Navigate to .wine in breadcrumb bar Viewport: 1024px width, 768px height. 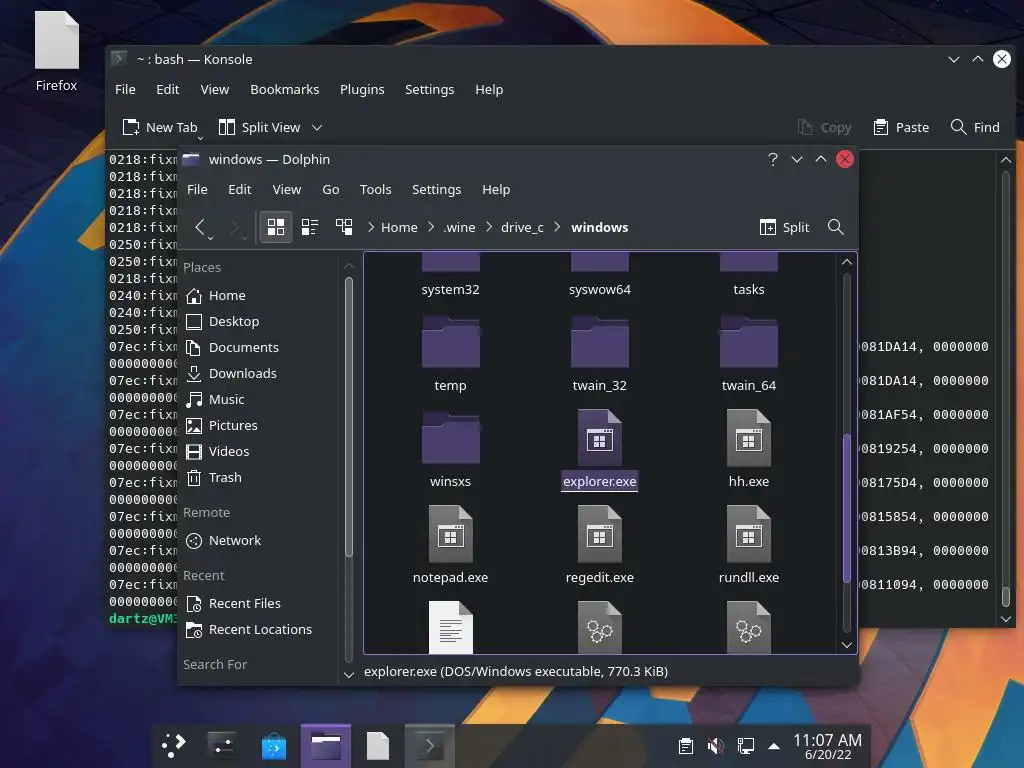point(460,227)
